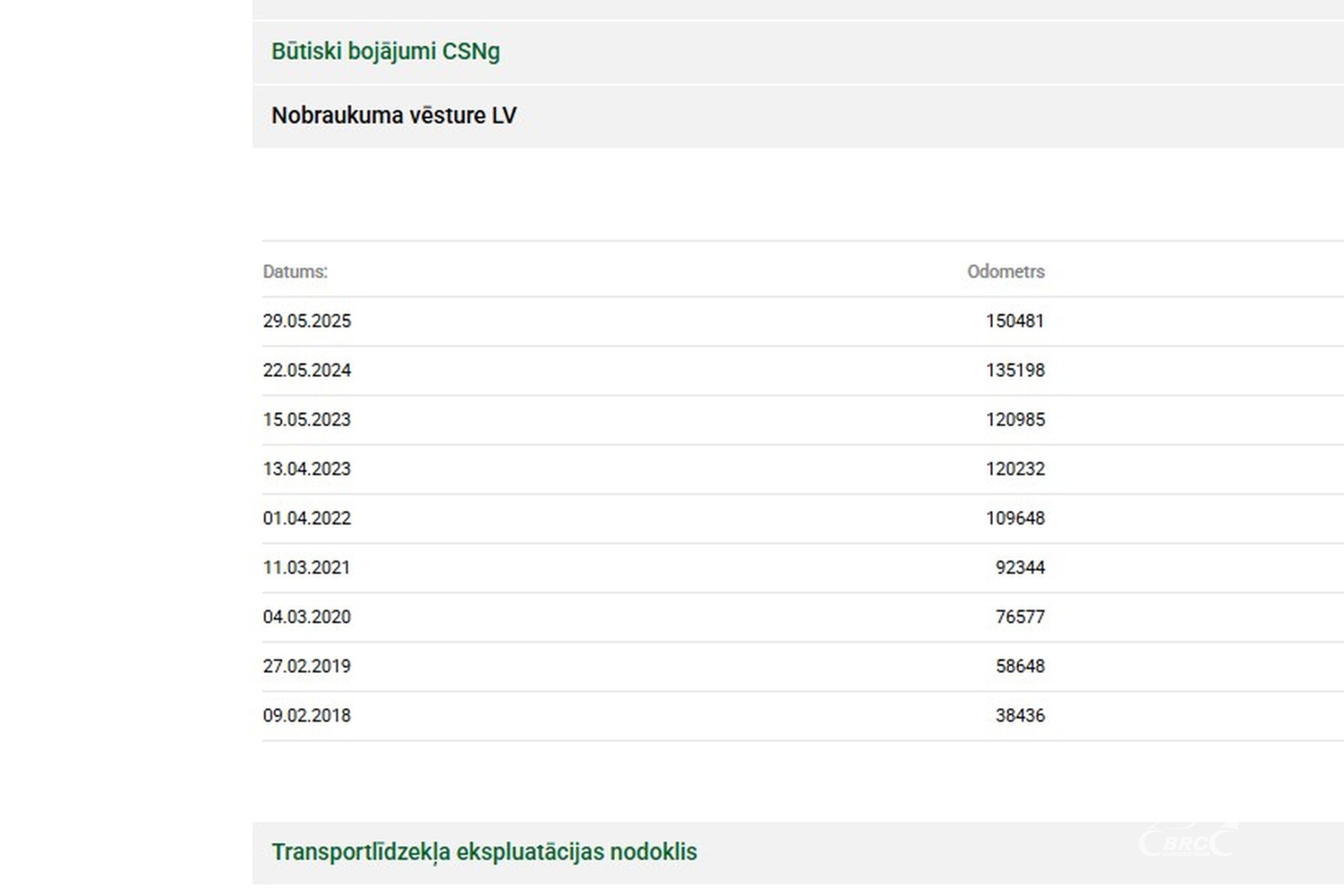Click the odometer reading 92344
Screen dimensions: 1344x896
coord(1020,567)
